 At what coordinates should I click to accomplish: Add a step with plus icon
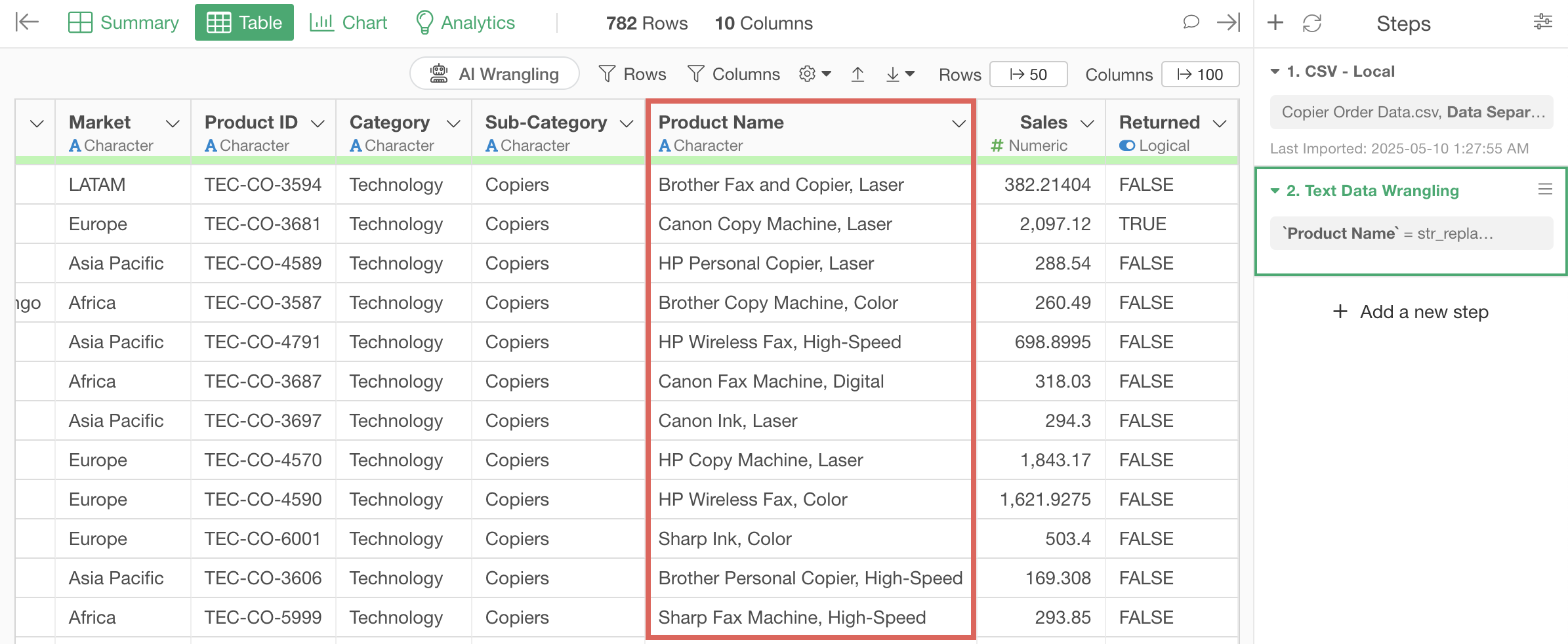coord(1275,23)
